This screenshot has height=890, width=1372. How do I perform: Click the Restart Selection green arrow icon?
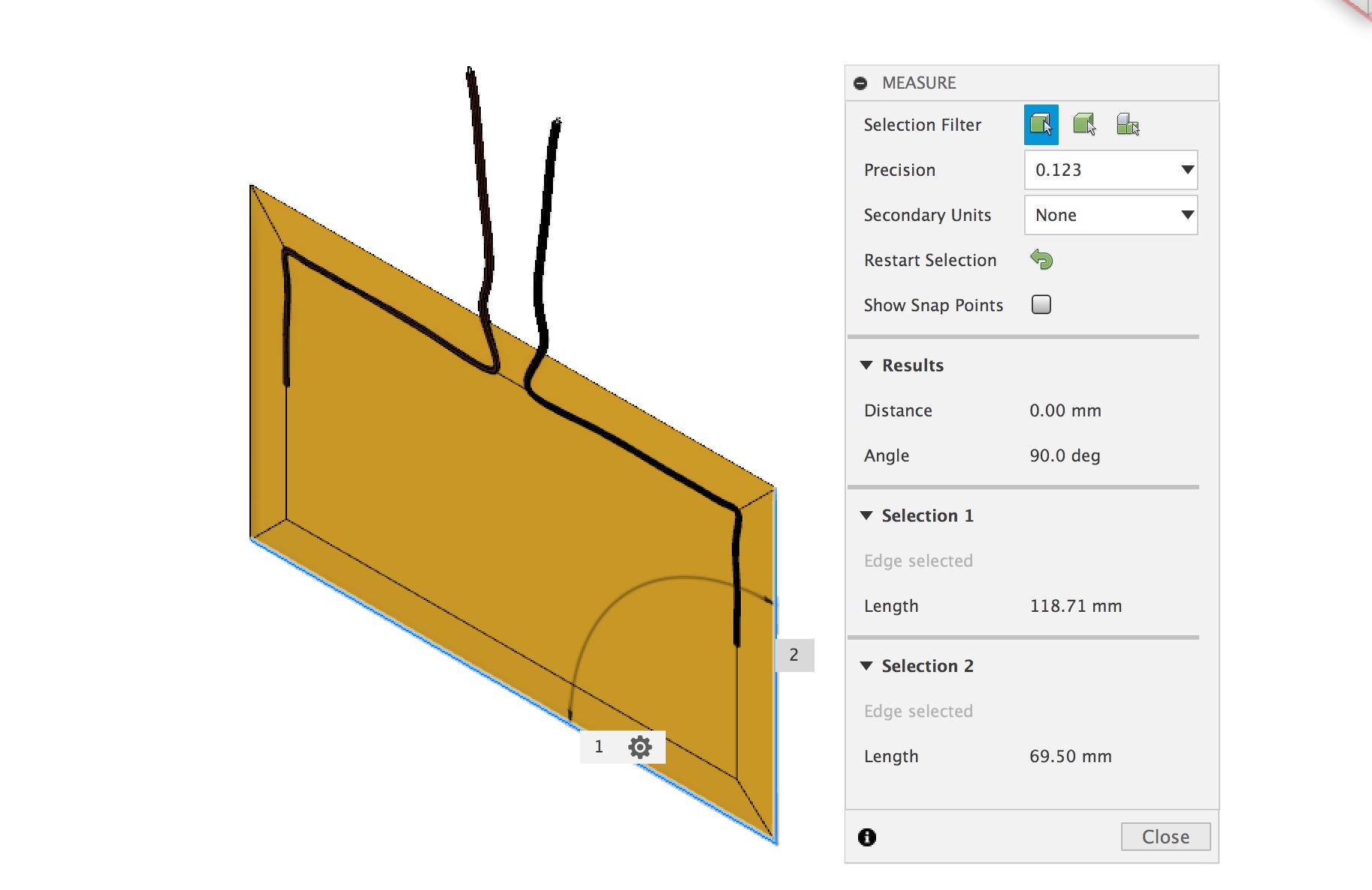tap(1041, 260)
